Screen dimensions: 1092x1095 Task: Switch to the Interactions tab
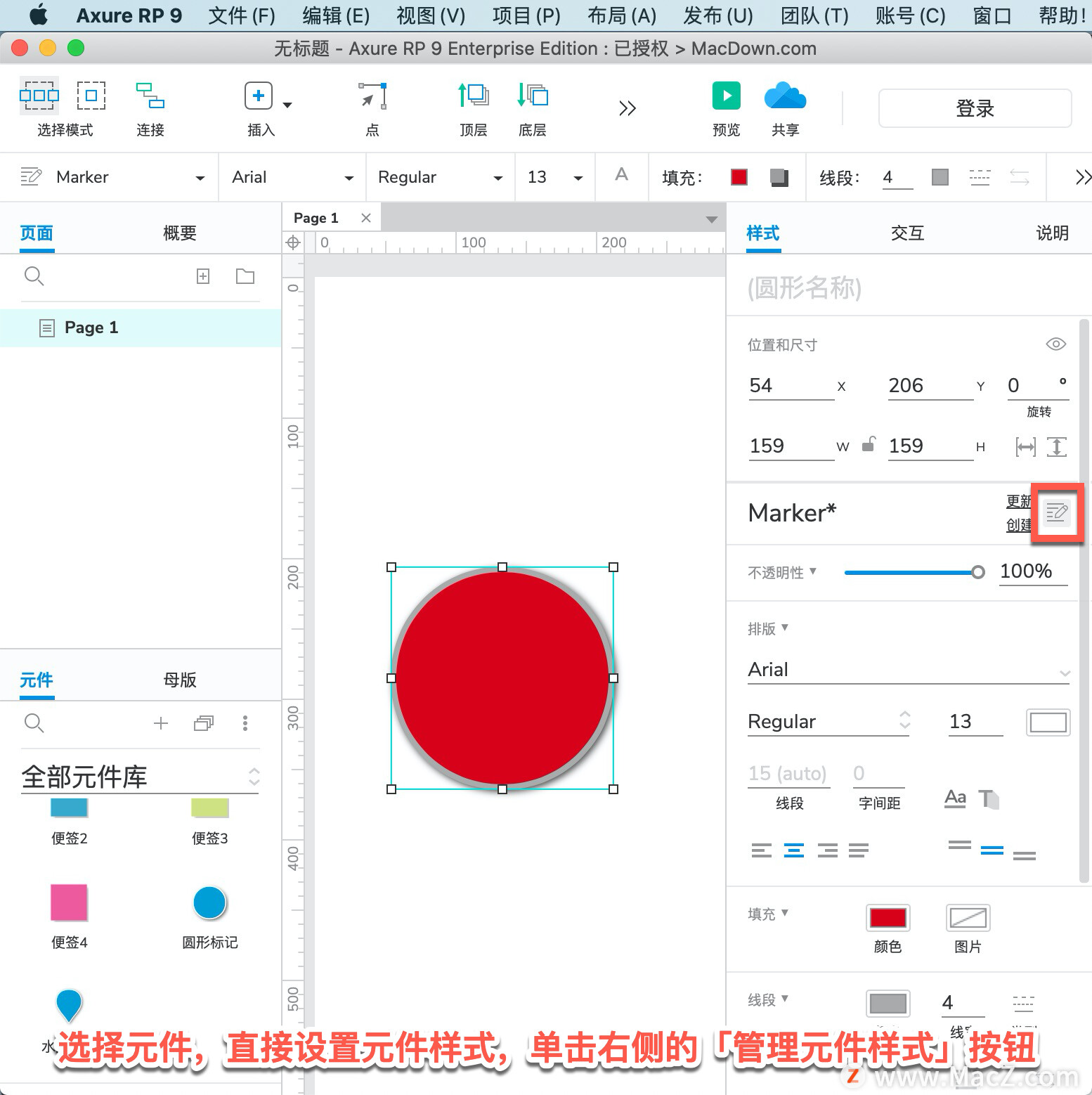[x=907, y=233]
